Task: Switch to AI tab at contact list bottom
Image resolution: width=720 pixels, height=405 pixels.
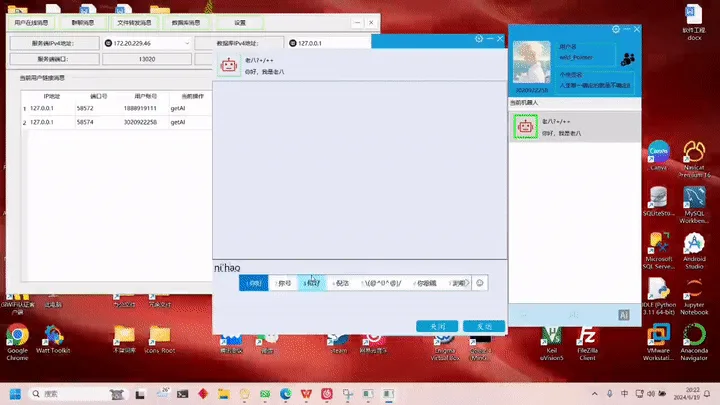Action: pos(624,315)
